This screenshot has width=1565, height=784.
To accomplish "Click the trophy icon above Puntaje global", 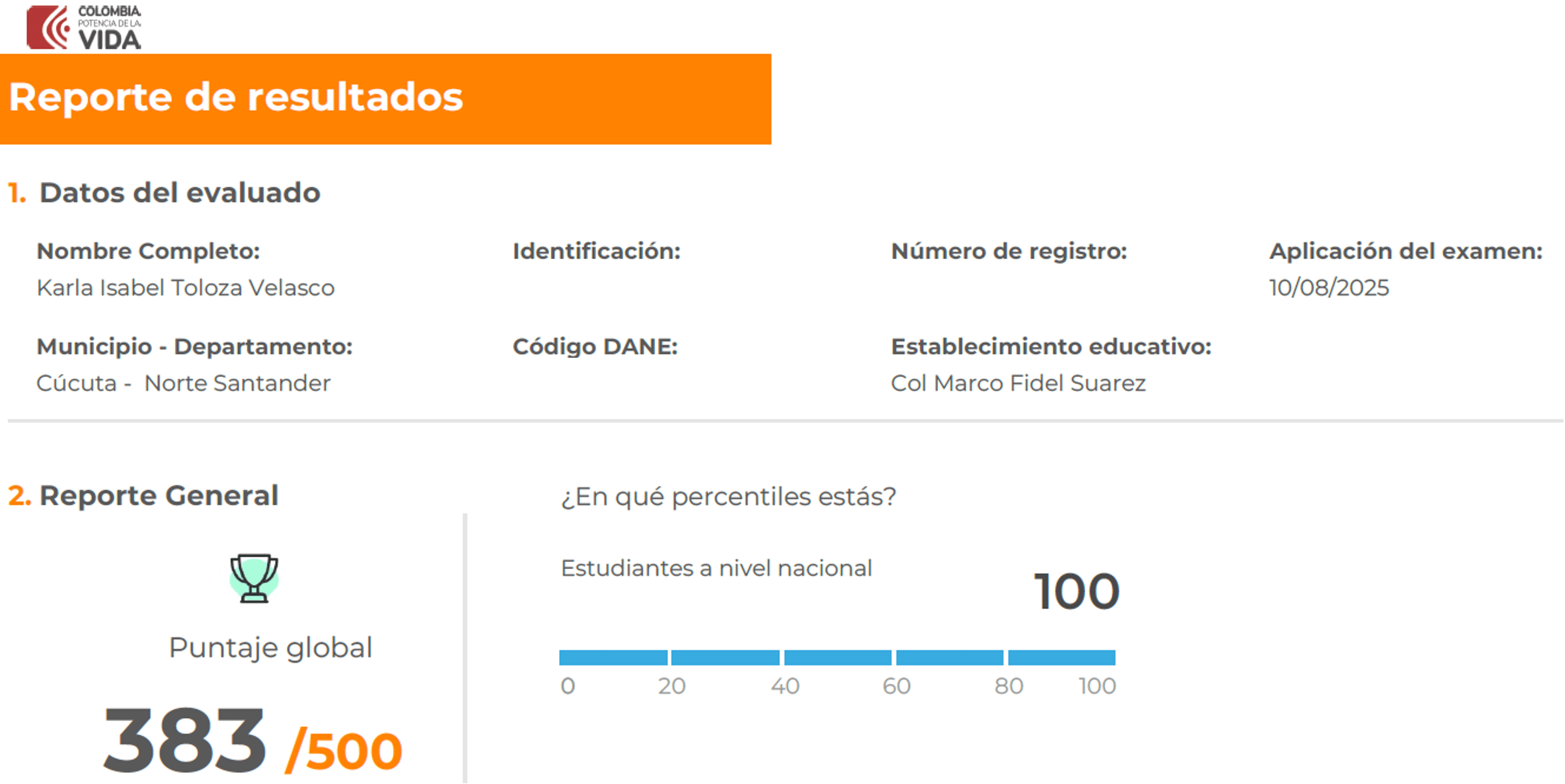I will click(254, 578).
